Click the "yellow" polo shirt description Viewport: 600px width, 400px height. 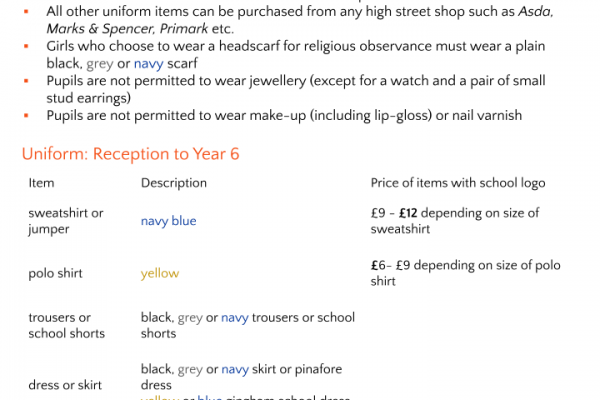[x=160, y=273]
